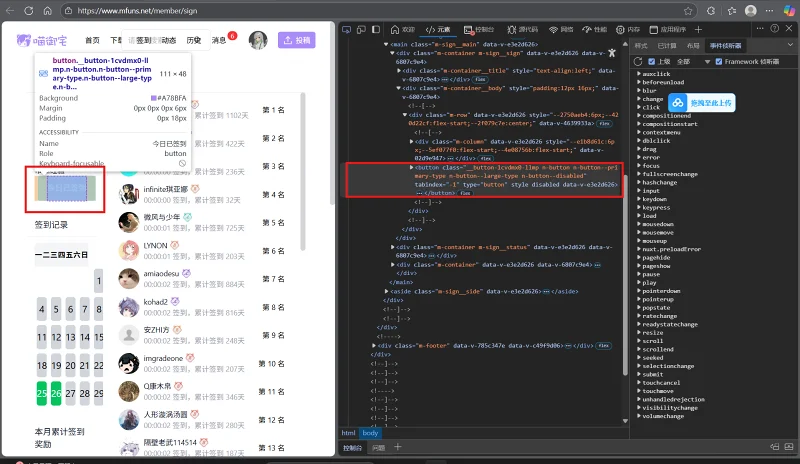
Task: Click the browser reload button
Action: click(x=29, y=11)
